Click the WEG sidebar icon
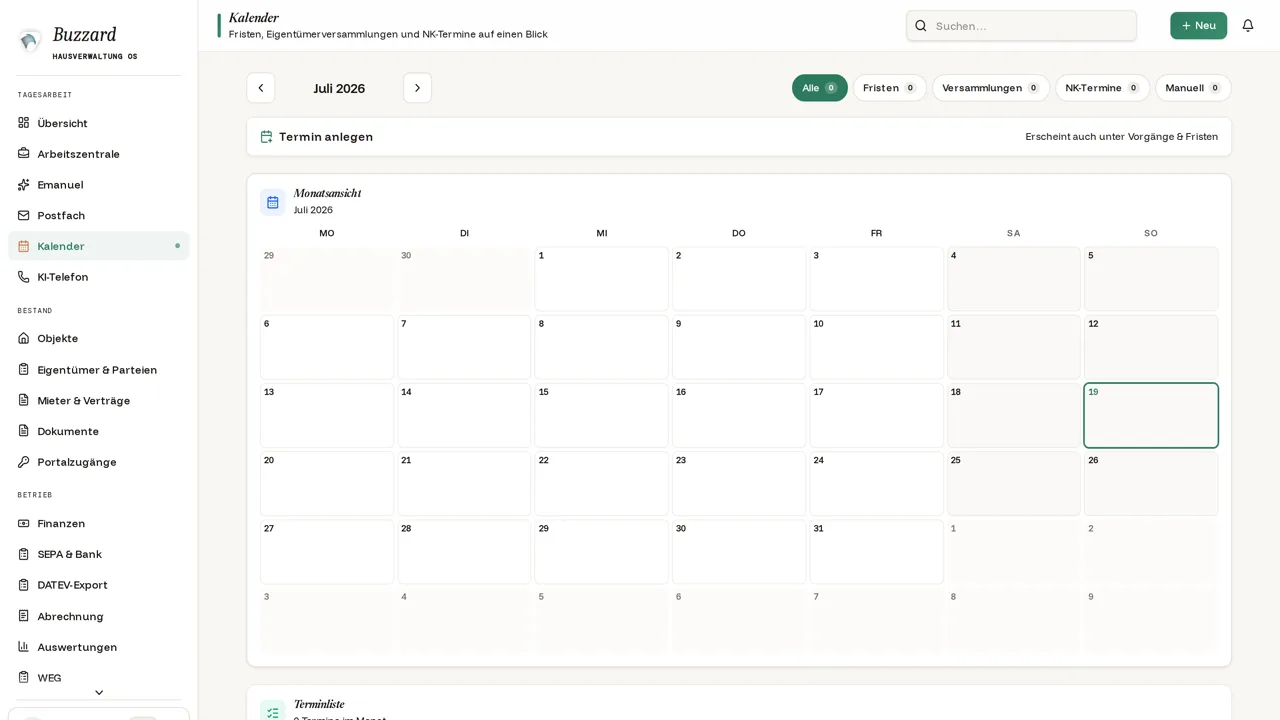This screenshot has width=1280, height=720. (24, 677)
